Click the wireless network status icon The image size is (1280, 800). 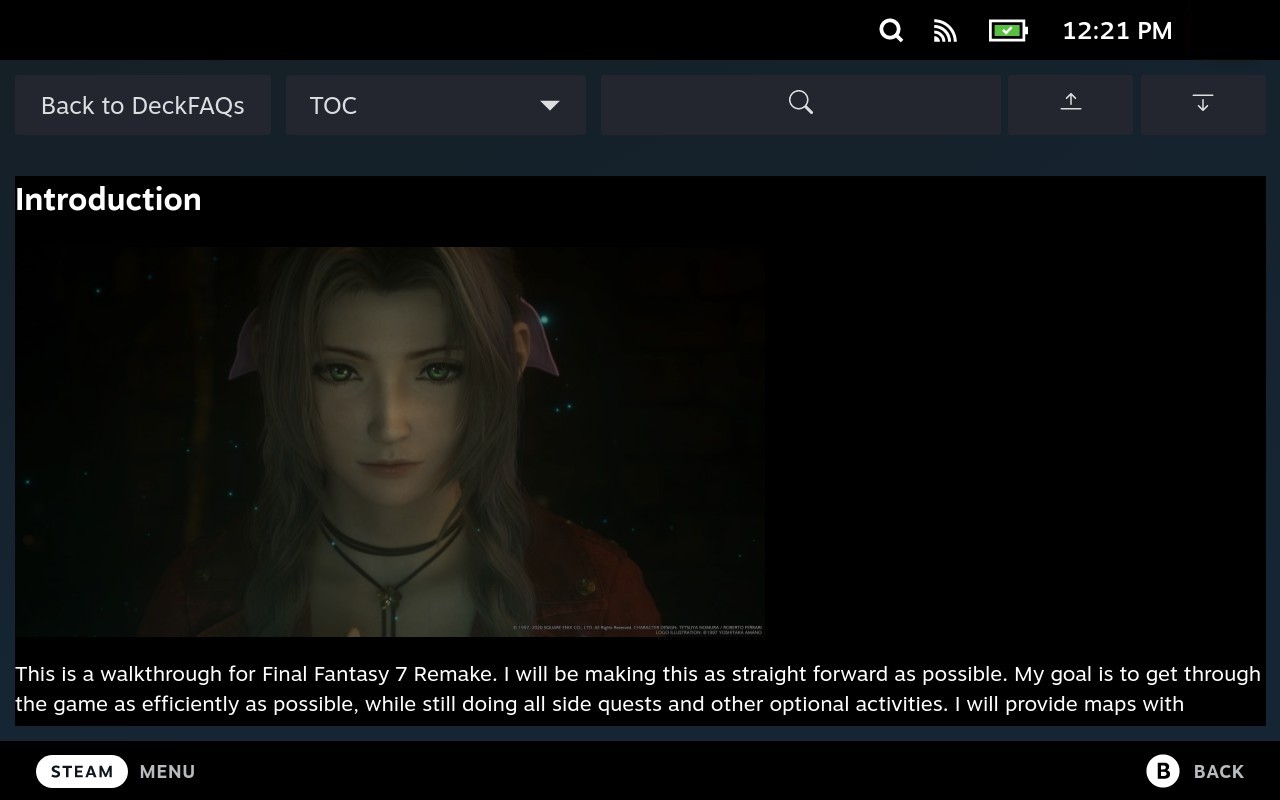pos(945,31)
